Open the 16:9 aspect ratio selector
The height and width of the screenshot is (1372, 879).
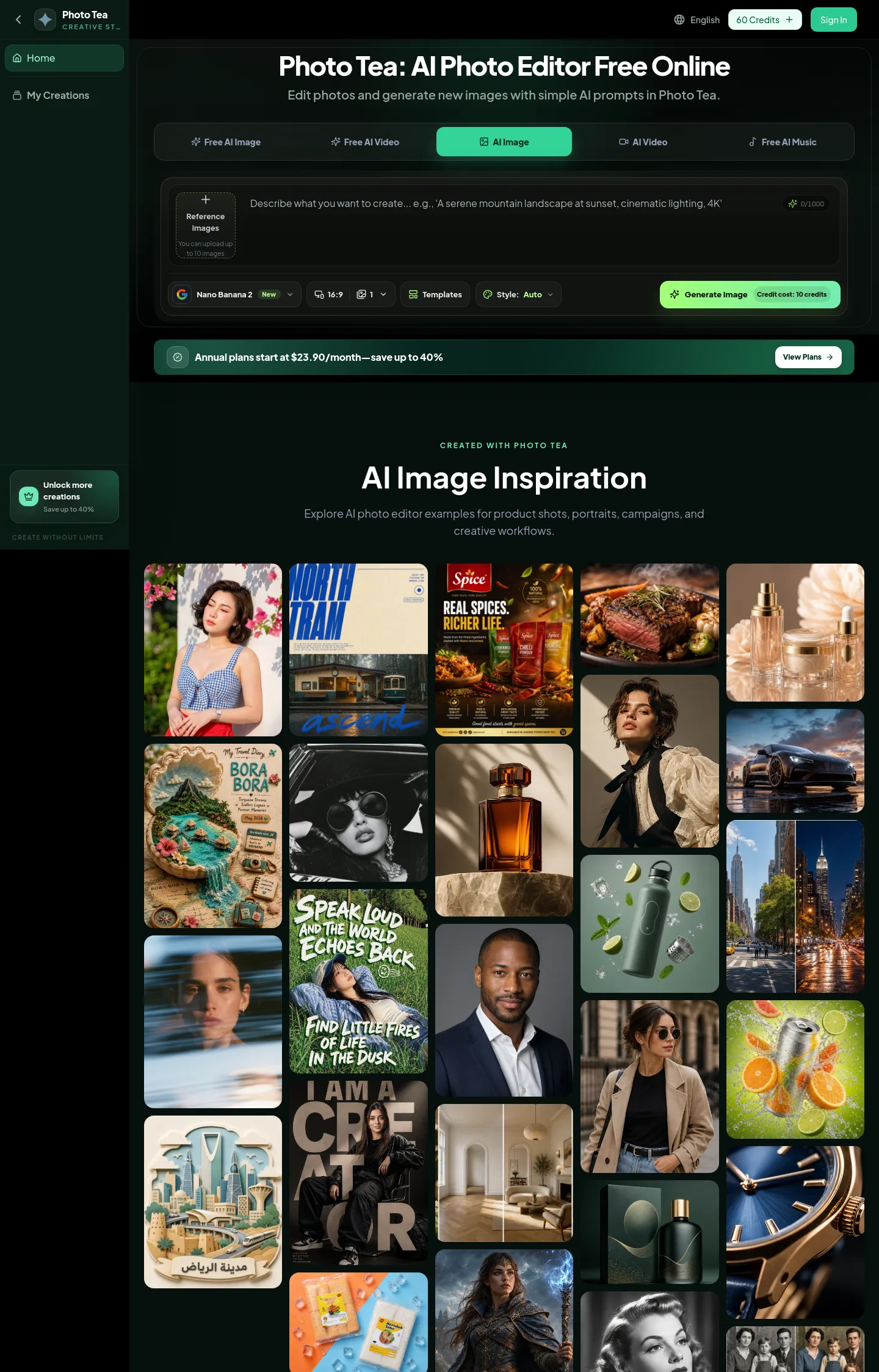point(328,294)
